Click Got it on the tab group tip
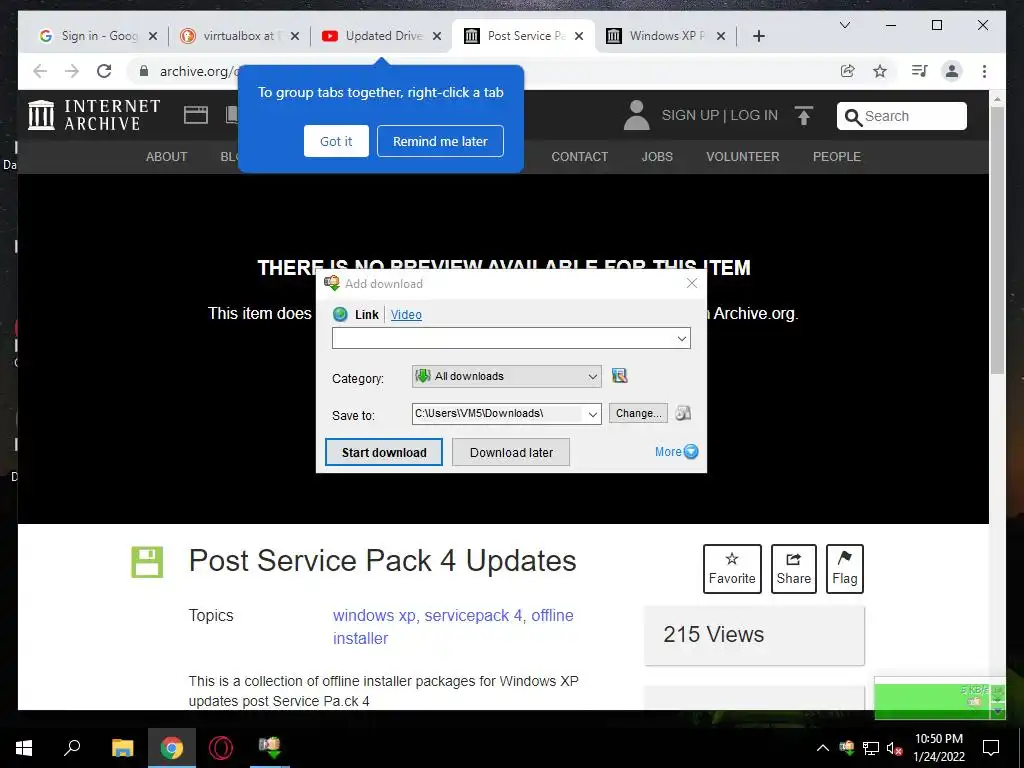 pos(336,141)
